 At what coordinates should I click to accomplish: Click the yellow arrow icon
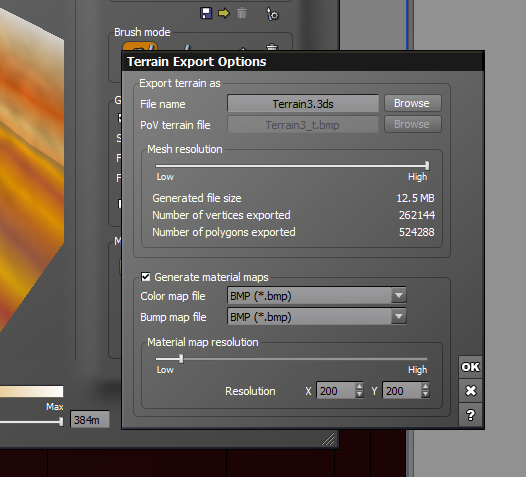tap(224, 13)
